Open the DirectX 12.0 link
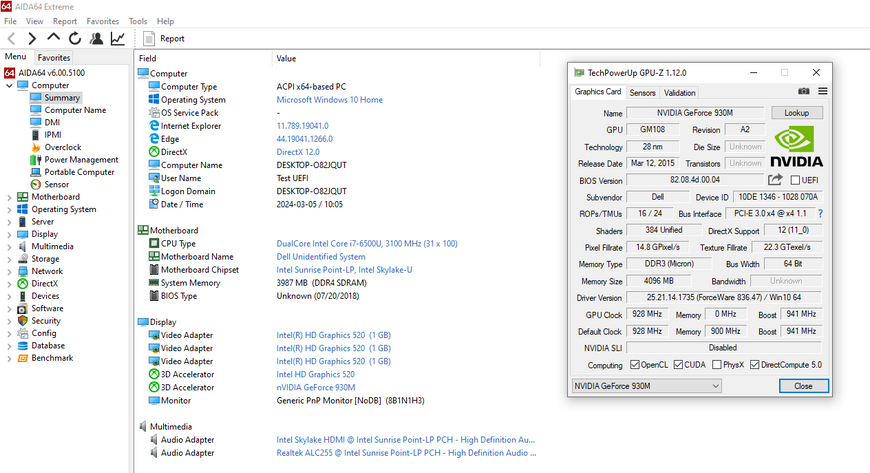 (x=298, y=152)
